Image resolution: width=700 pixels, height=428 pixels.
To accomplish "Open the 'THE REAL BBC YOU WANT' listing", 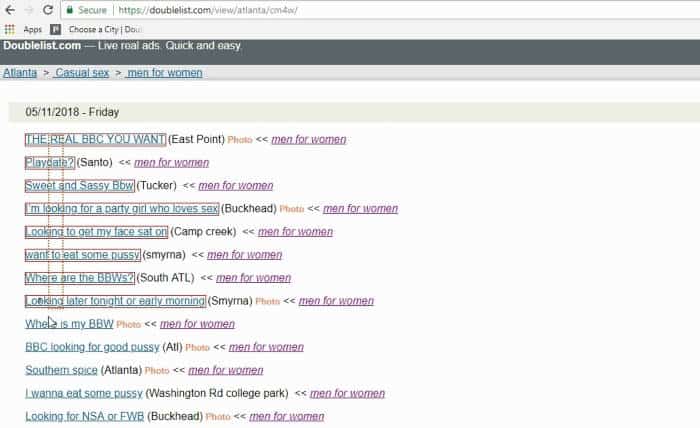I will (x=95, y=139).
